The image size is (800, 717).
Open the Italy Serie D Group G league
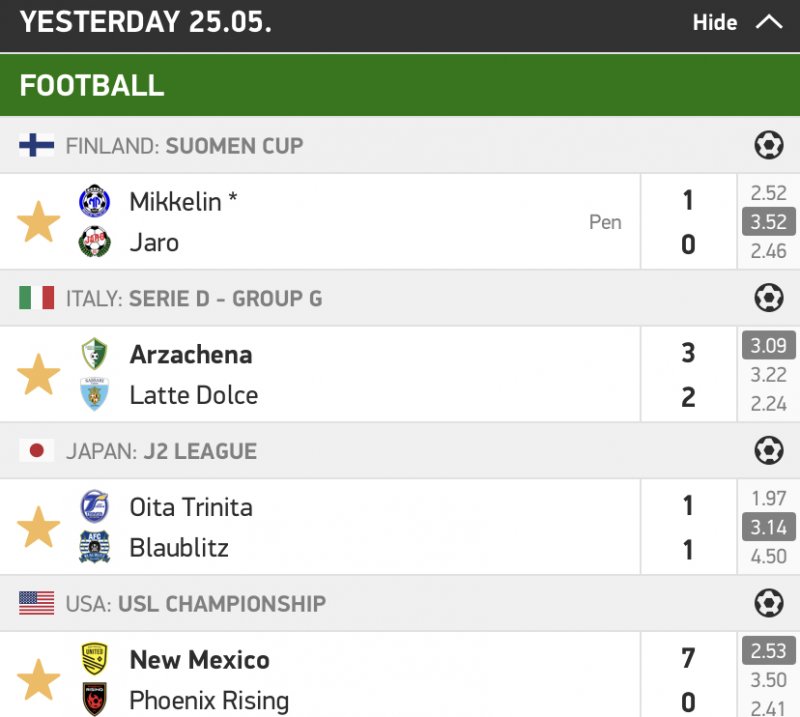[225, 298]
